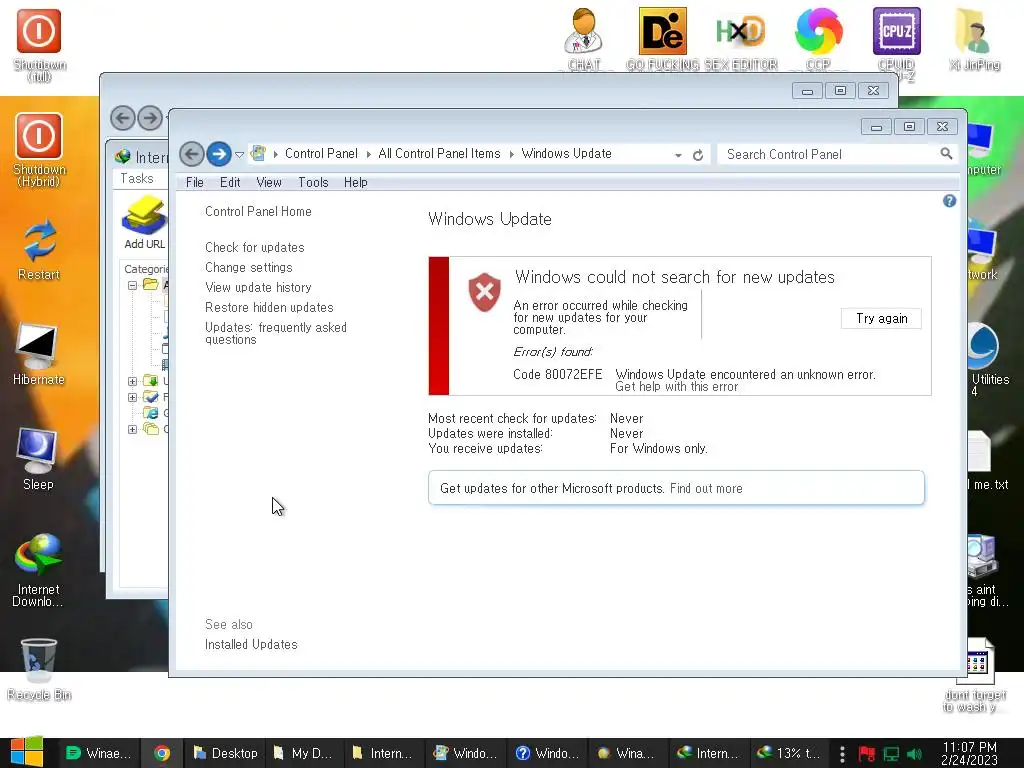1024x768 pixels.
Task: Open the Hibernate desktop icon
Action: (x=39, y=355)
